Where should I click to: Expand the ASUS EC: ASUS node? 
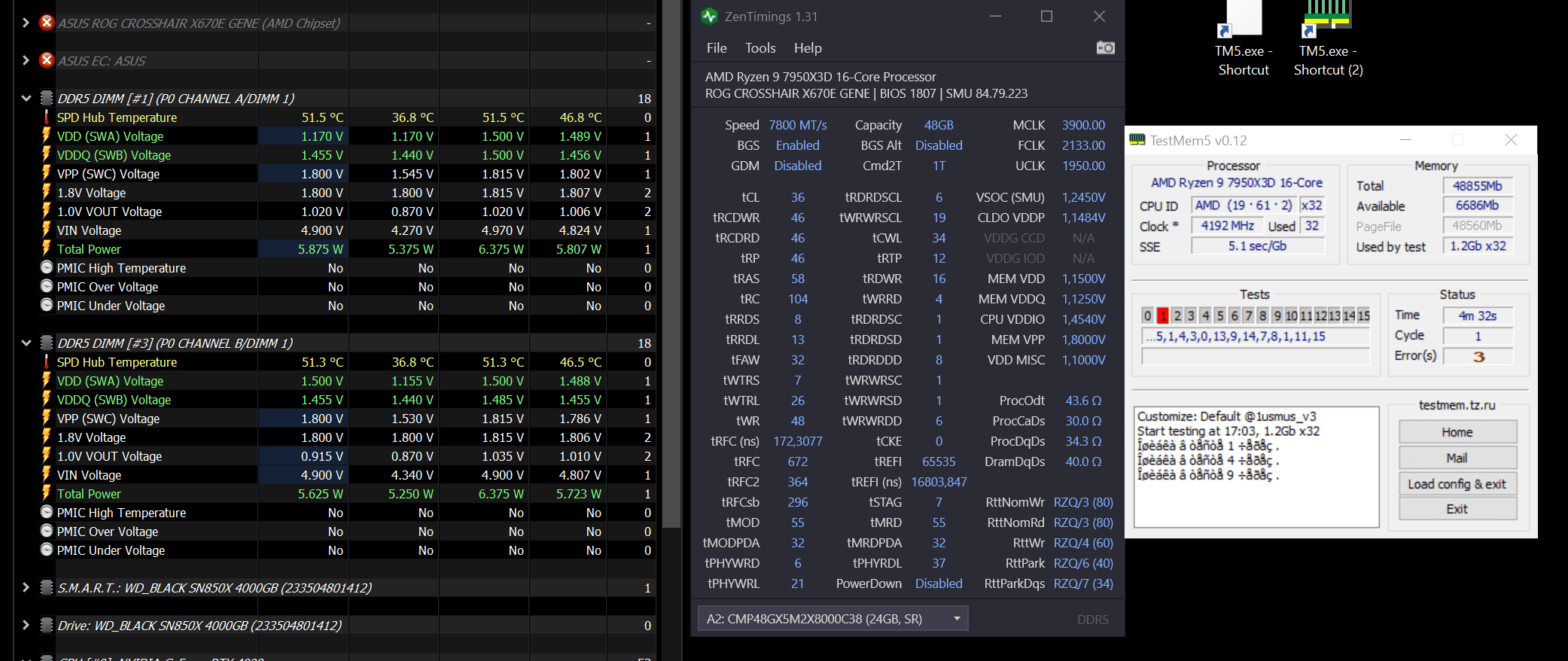coord(26,60)
